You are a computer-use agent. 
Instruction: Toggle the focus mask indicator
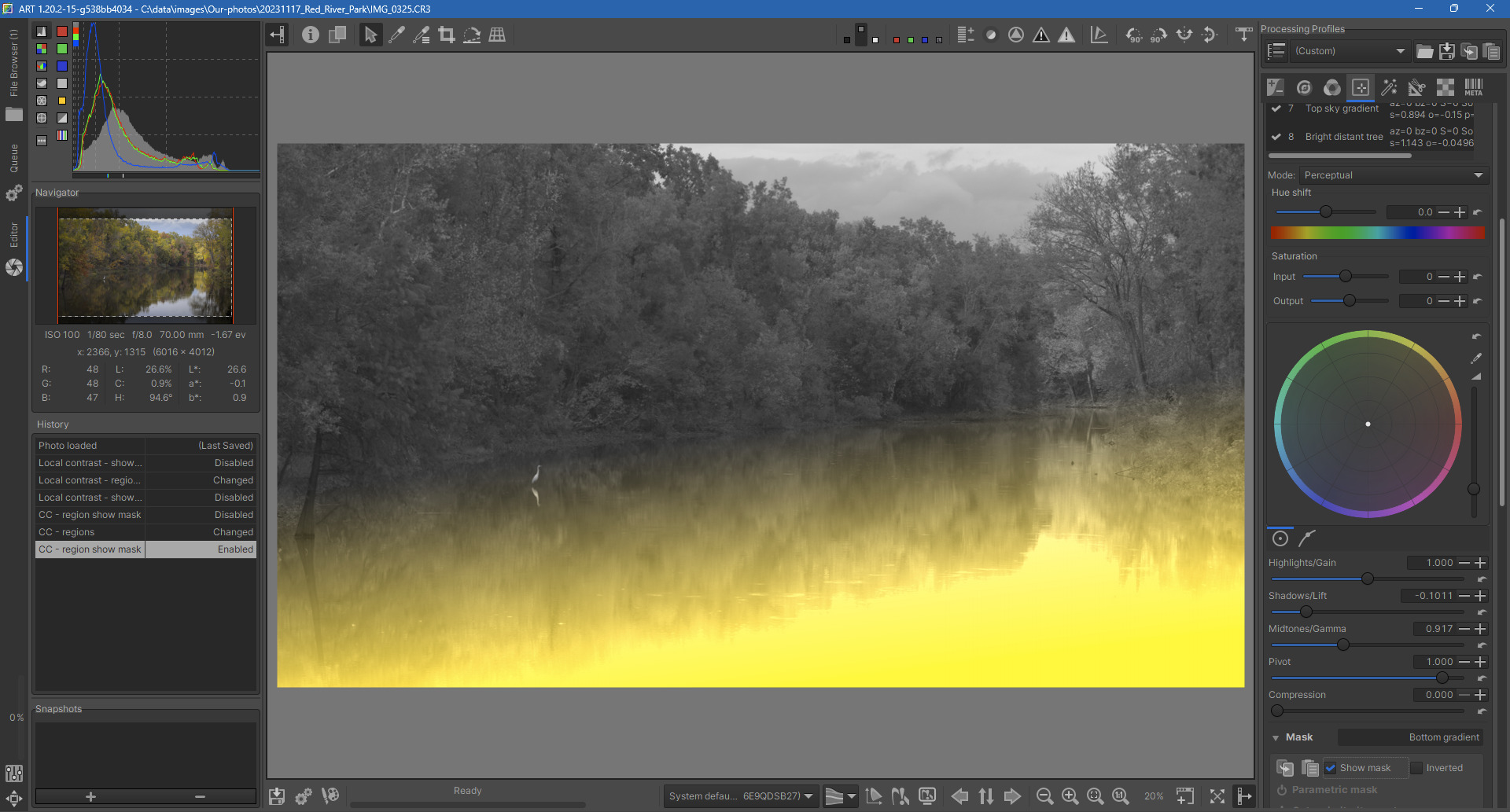pyautogui.click(x=1016, y=35)
